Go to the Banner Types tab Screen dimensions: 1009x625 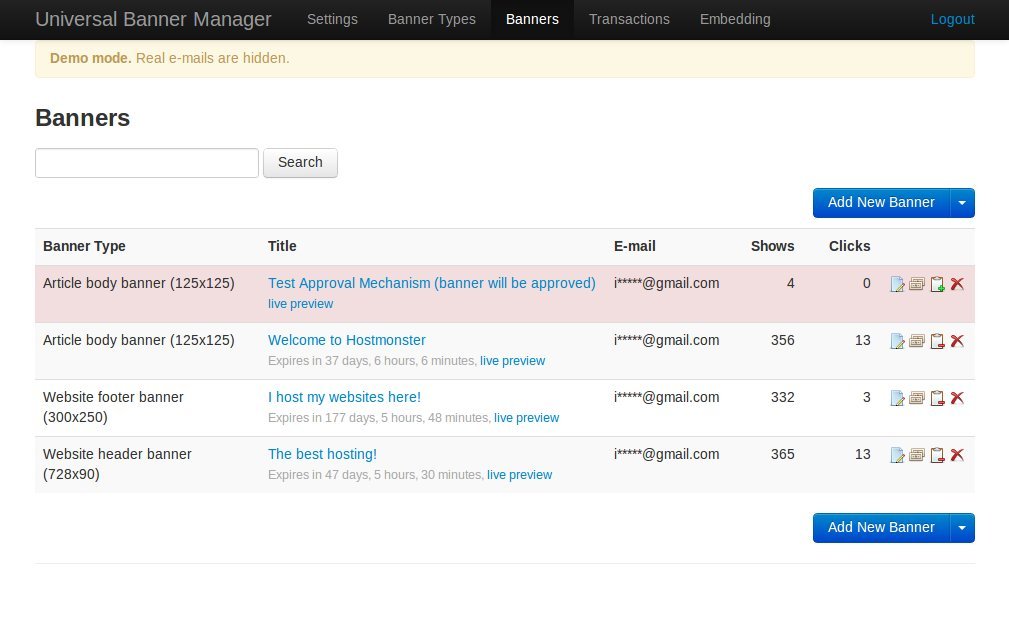pyautogui.click(x=432, y=19)
